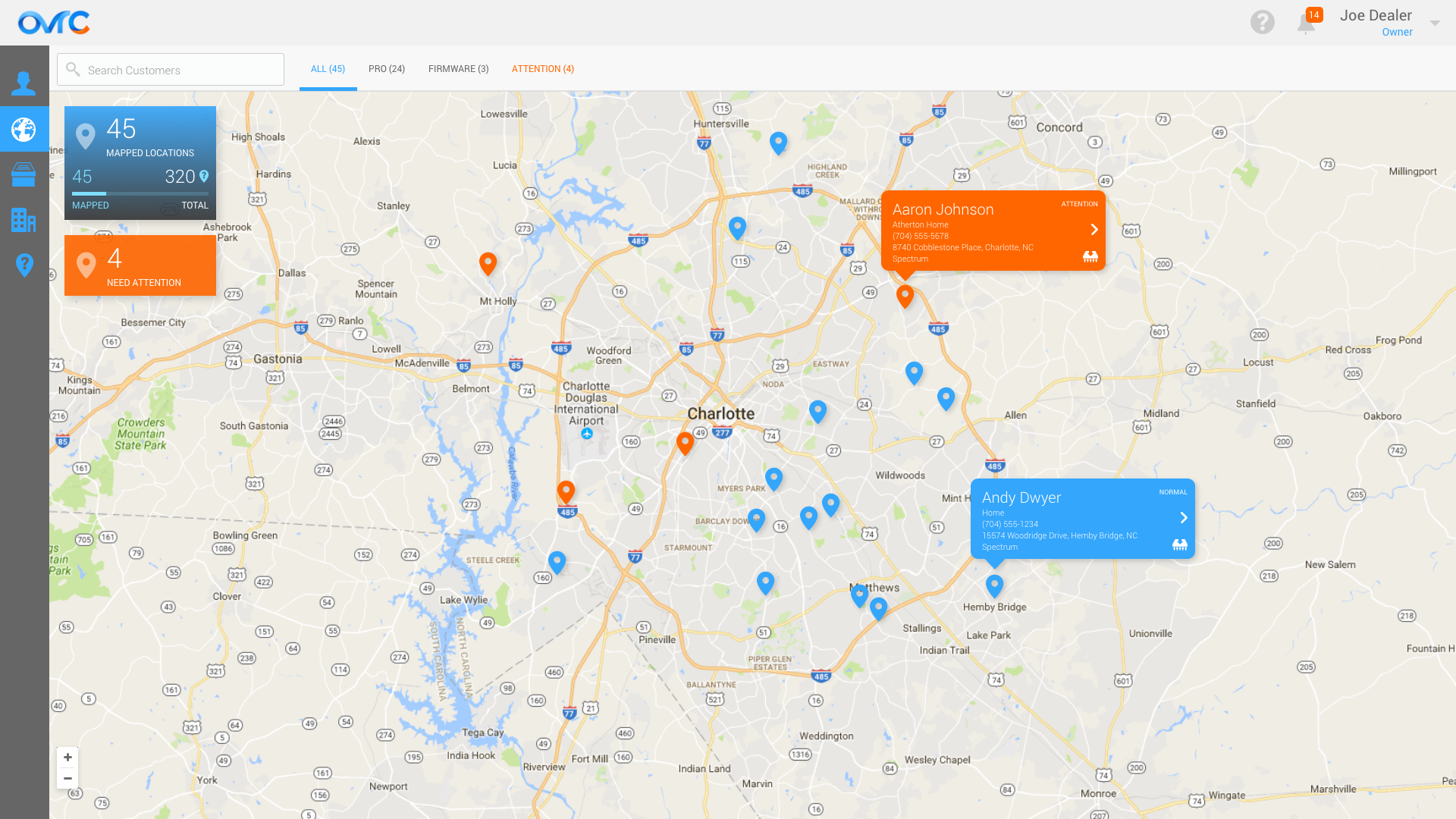Open Aaron Johnson details chevron

click(x=1094, y=230)
